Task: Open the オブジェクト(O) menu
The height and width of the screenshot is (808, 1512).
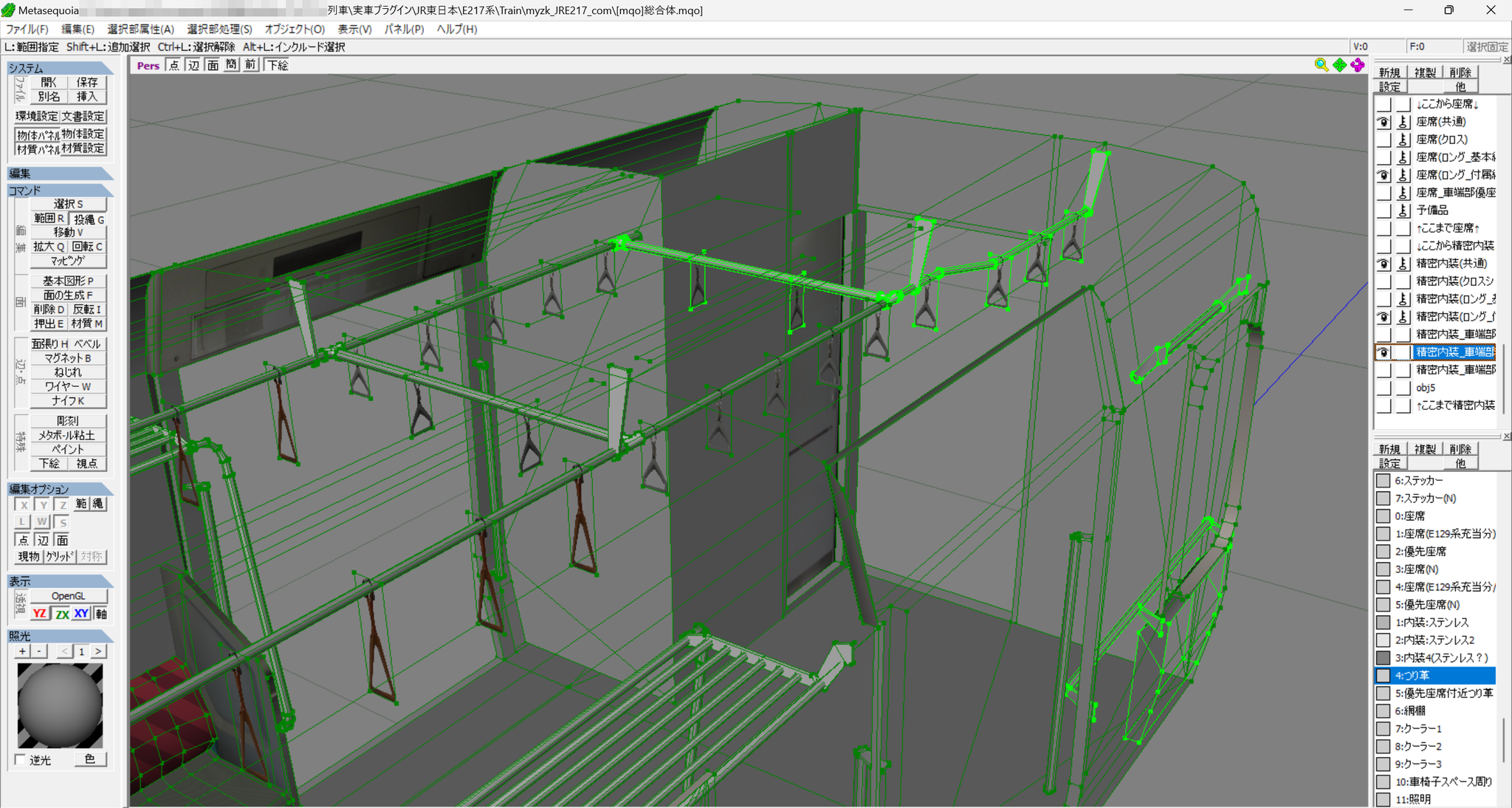Action: pyautogui.click(x=295, y=29)
